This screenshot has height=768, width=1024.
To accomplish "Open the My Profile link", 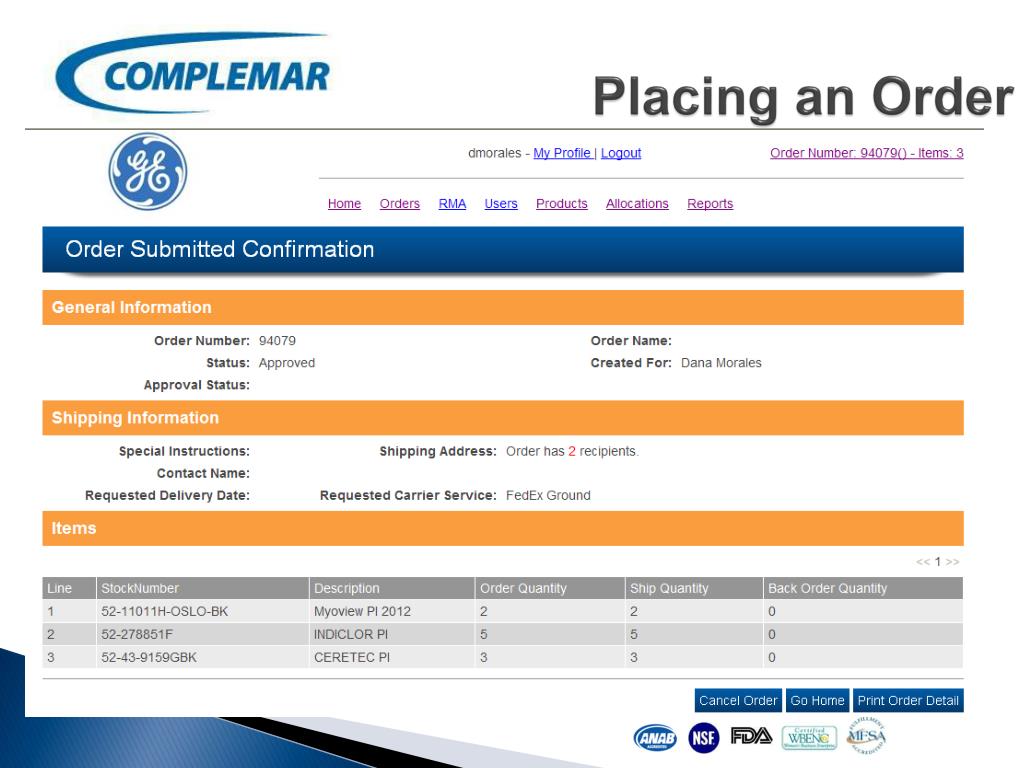I will tap(562, 153).
